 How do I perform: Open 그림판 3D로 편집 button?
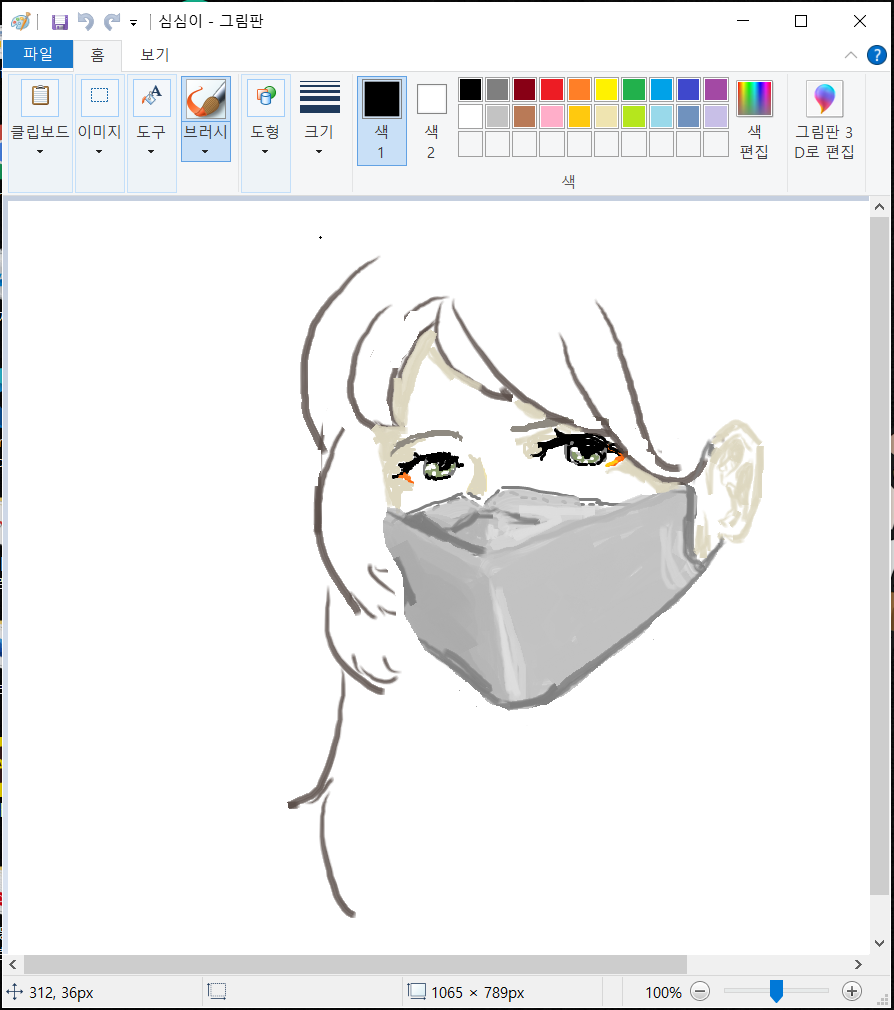tap(824, 120)
